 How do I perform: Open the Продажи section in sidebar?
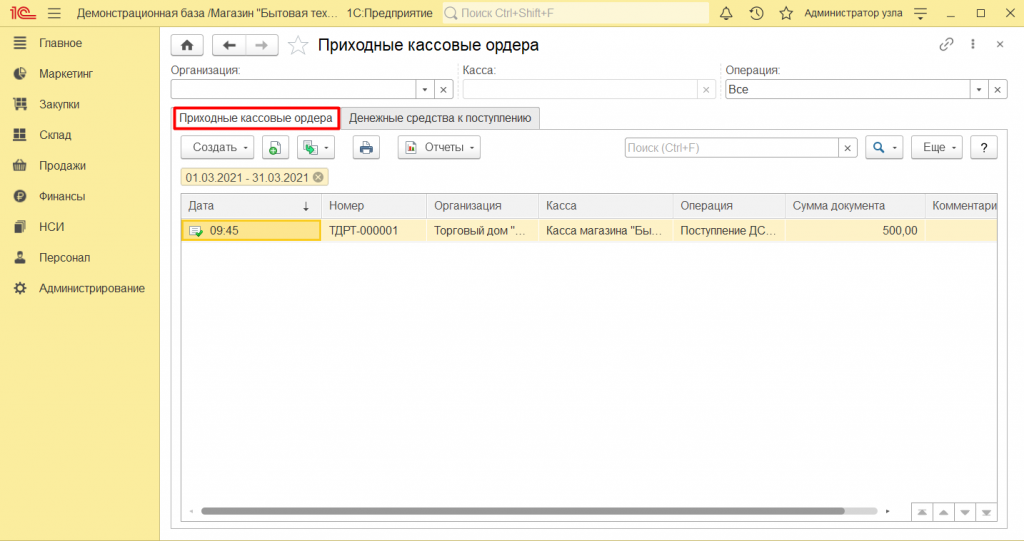pyautogui.click(x=62, y=166)
